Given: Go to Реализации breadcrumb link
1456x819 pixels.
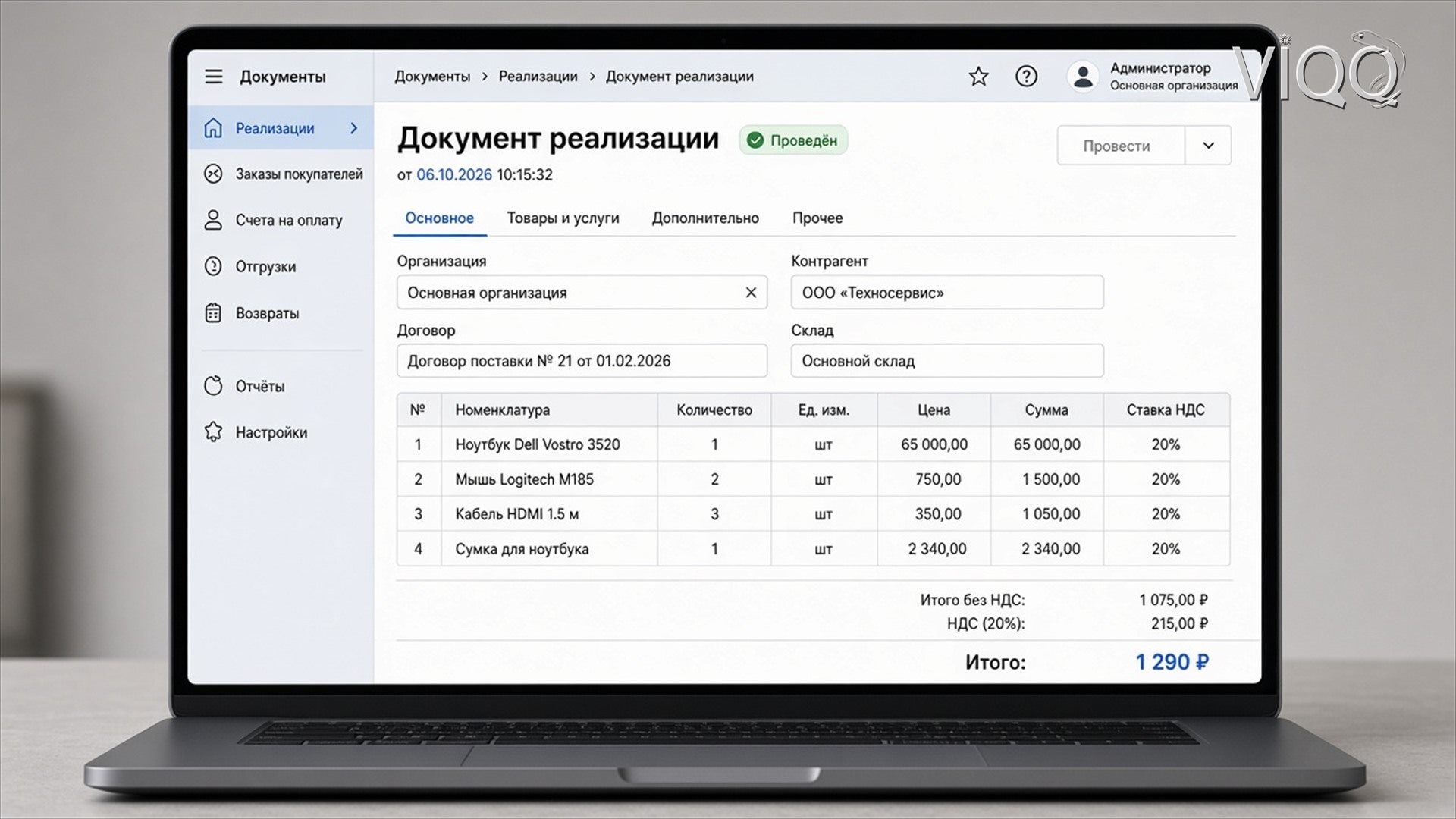Looking at the screenshot, I should (x=538, y=77).
